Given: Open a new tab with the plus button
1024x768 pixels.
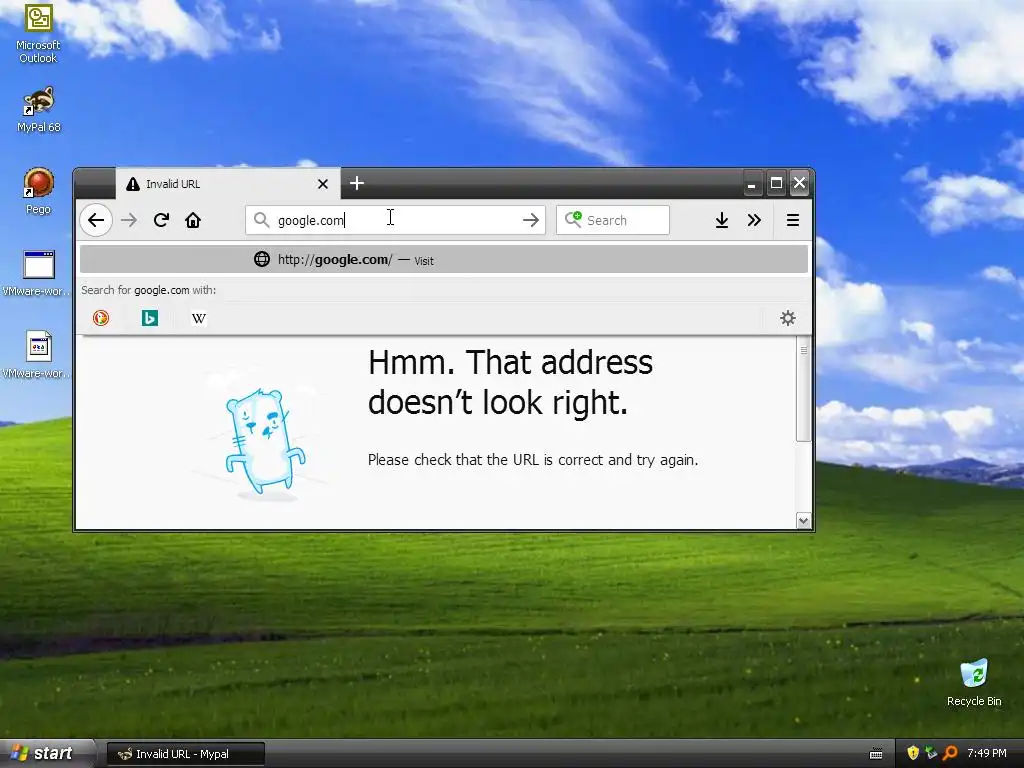Looking at the screenshot, I should 357,184.
